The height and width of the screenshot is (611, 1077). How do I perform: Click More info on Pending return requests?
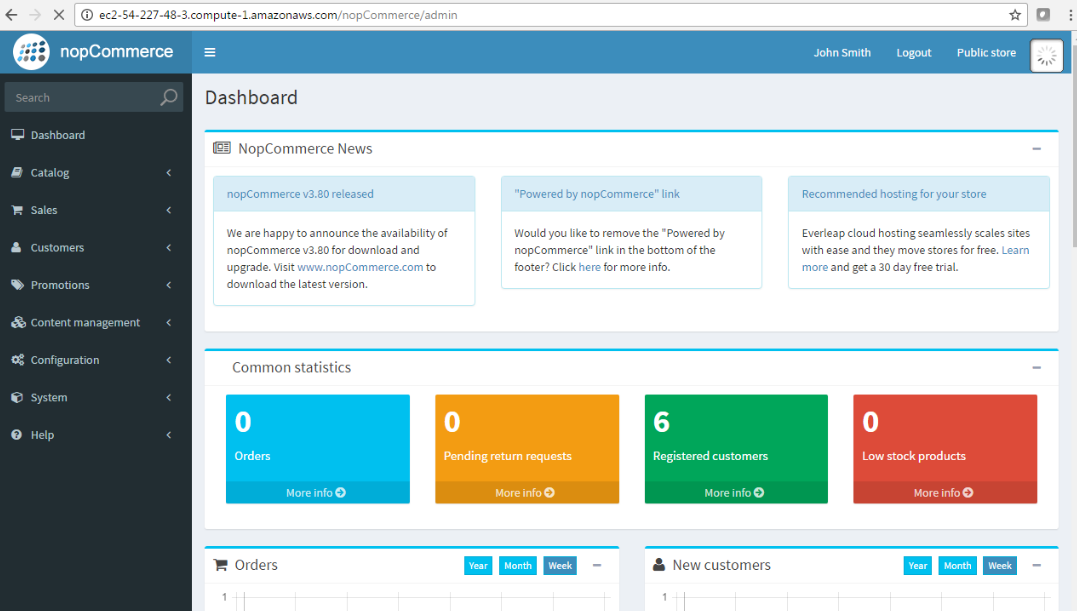(x=525, y=492)
